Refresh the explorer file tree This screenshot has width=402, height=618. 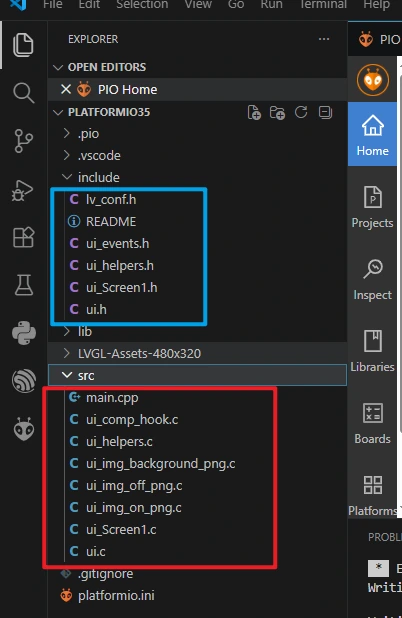point(301,112)
